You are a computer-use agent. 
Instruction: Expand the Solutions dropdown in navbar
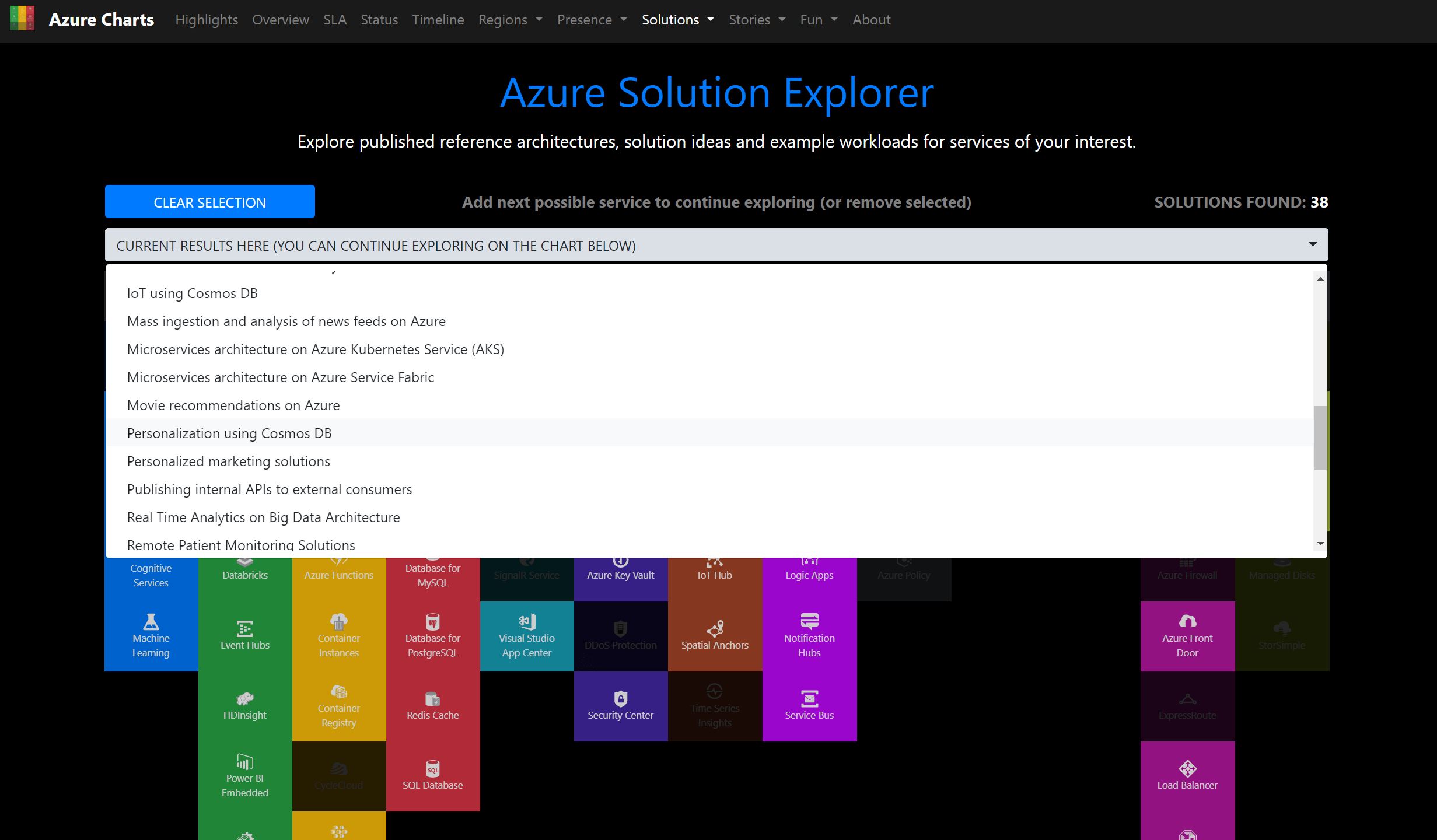coord(677,20)
